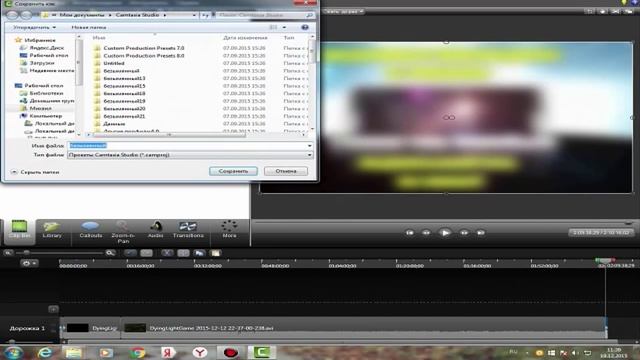Screen dimensions: 640x360
Task: Click the timeline zoom in magnifier
Action: pos(110,253)
